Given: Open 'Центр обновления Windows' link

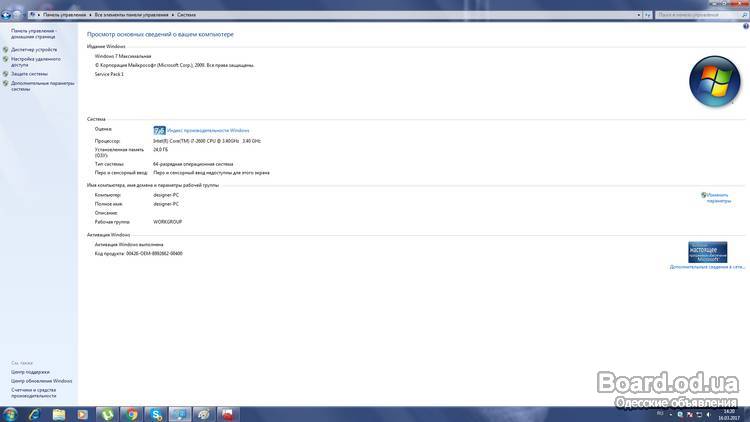Looking at the screenshot, I should pyautogui.click(x=42, y=381).
